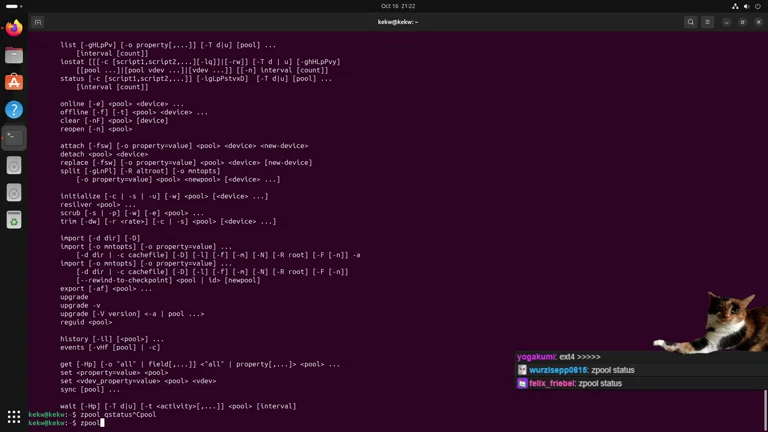
Task: Click the 'reopen [-n] <pool>' line
Action: coord(96,129)
